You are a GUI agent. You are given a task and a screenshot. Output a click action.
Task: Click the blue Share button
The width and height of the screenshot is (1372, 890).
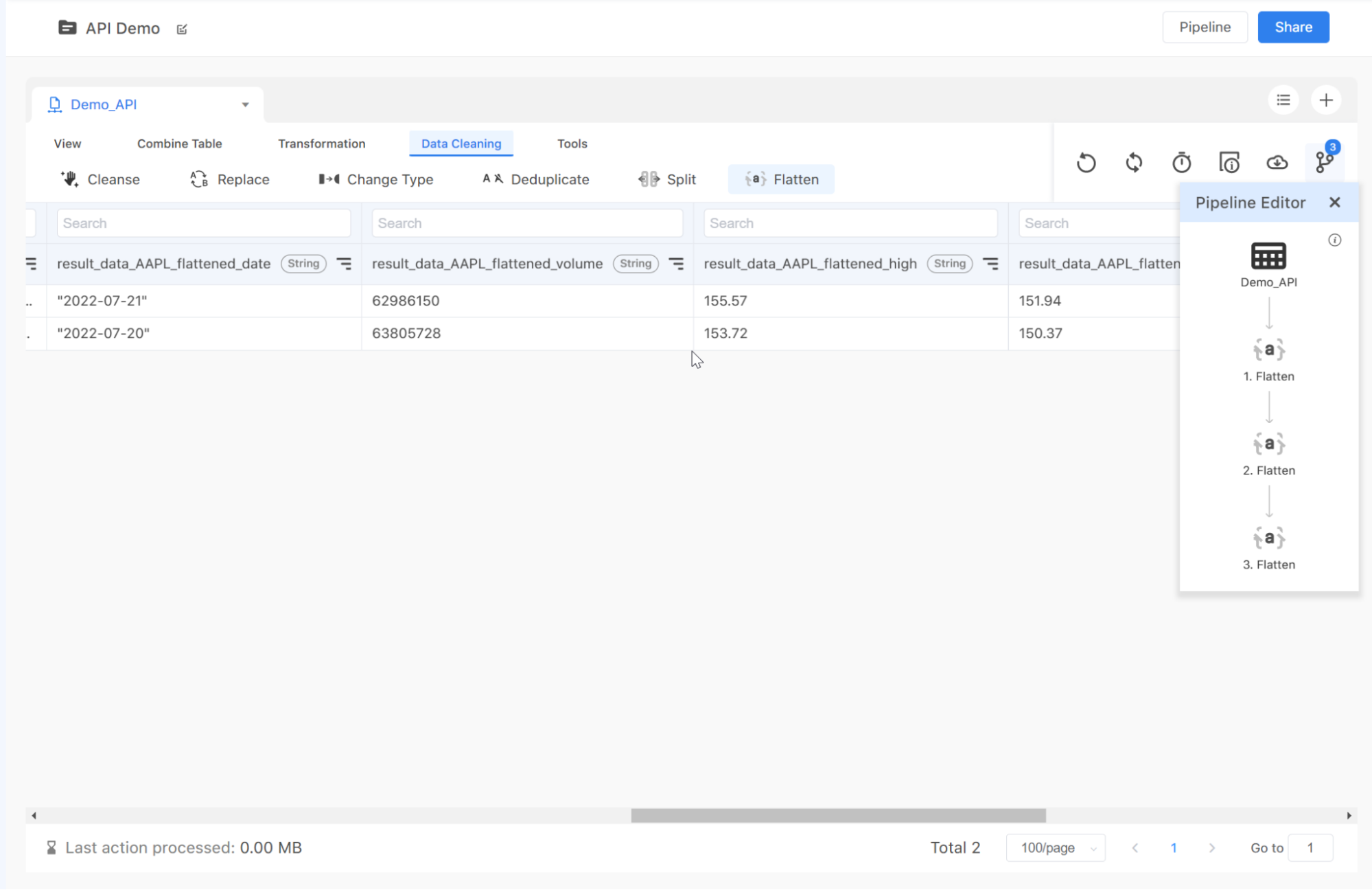[1293, 27]
